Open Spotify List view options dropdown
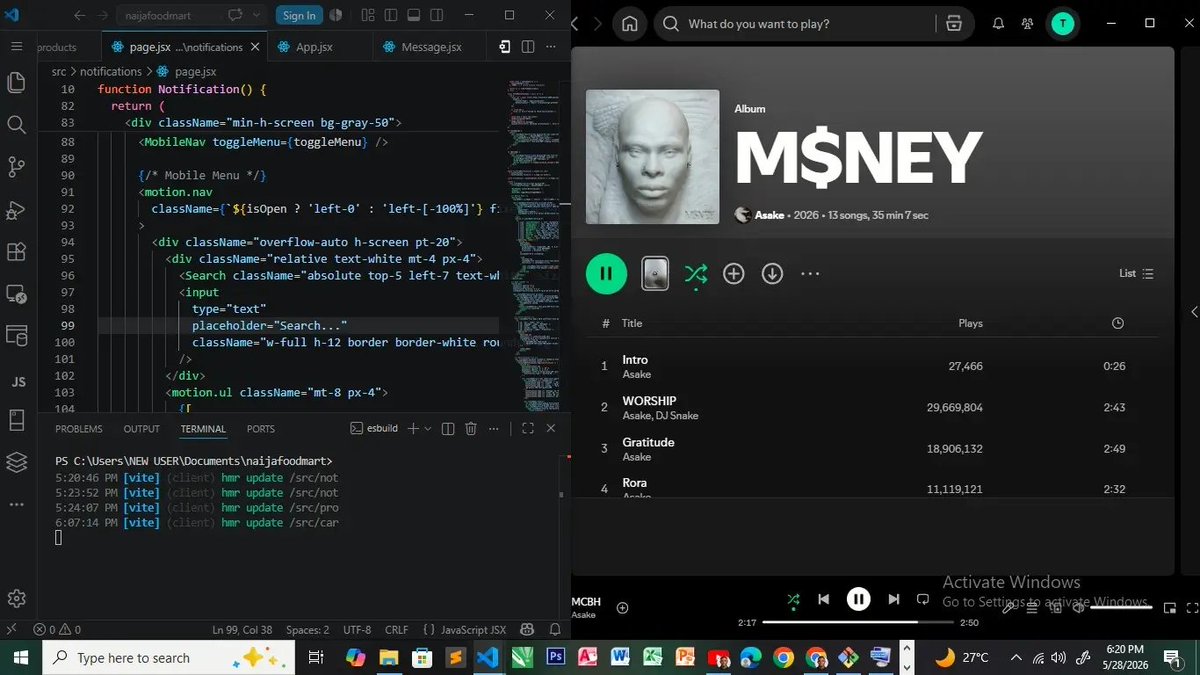This screenshot has width=1200, height=675. tap(1136, 273)
